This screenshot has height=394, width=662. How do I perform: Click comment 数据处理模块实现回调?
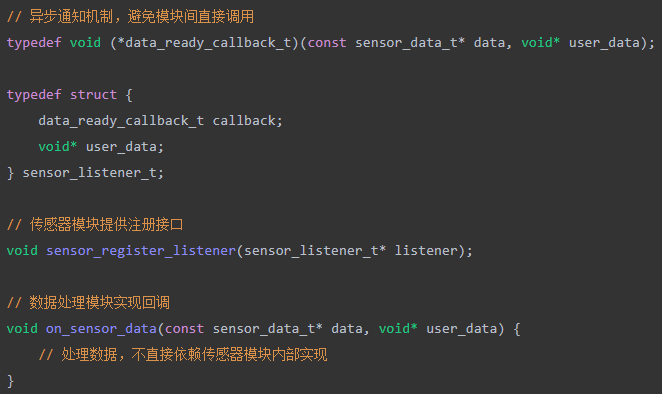tap(88, 303)
